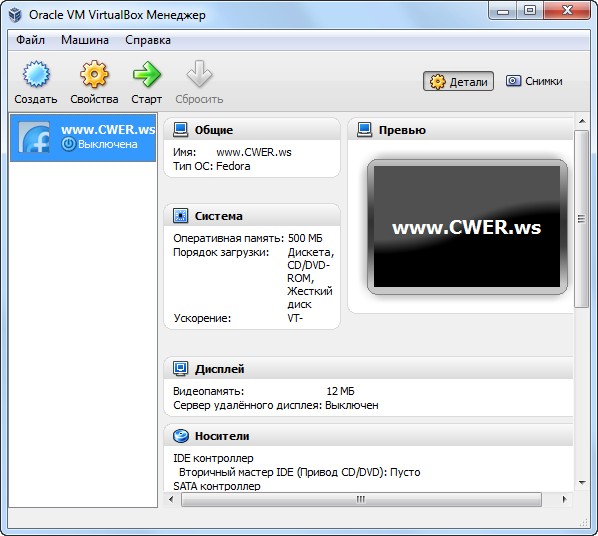Image resolution: width=598 pixels, height=536 pixels.
Task: Click the vertical scrollbar thumb in details pane
Action: pos(582,219)
